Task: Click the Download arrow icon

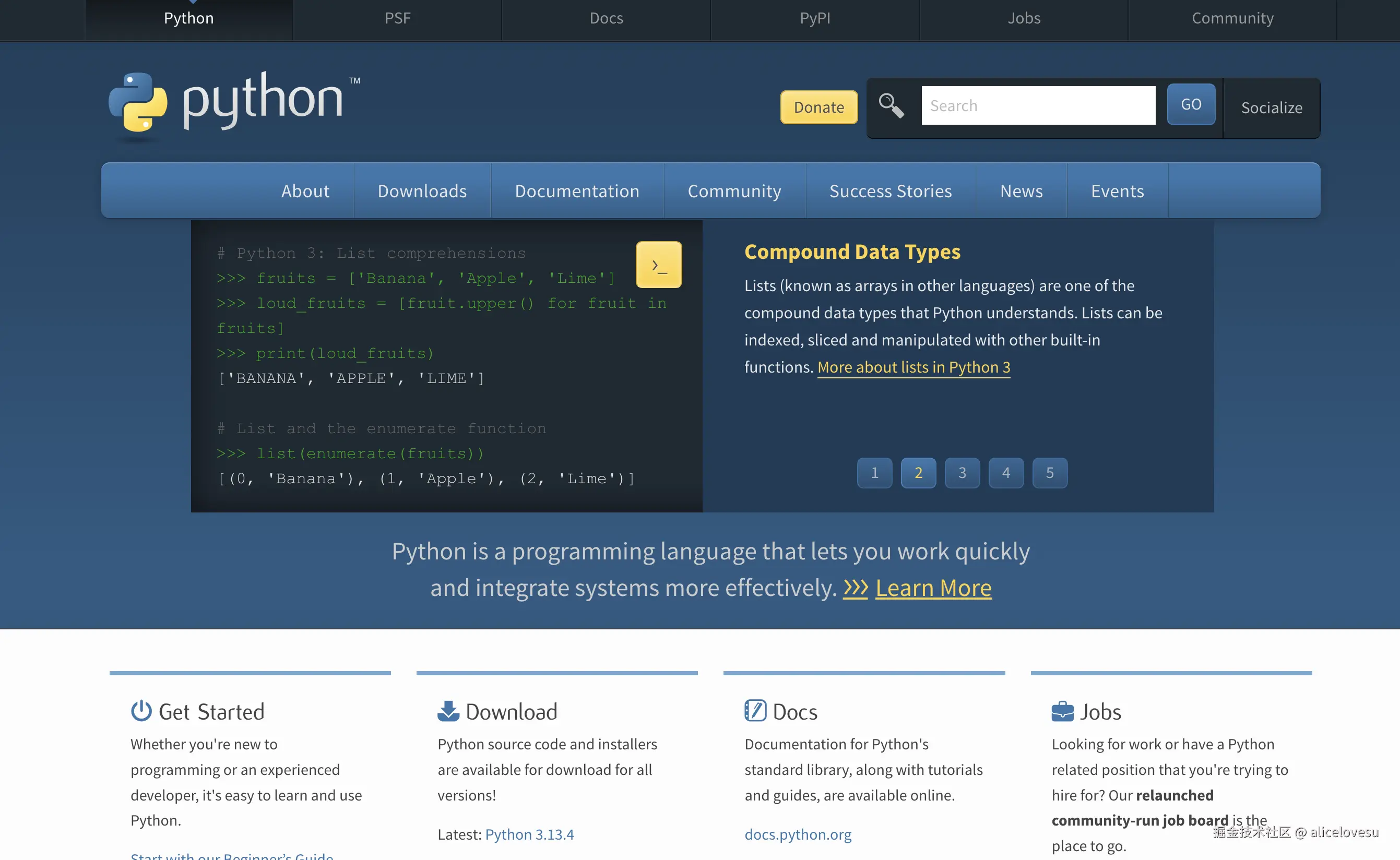Action: coord(448,711)
